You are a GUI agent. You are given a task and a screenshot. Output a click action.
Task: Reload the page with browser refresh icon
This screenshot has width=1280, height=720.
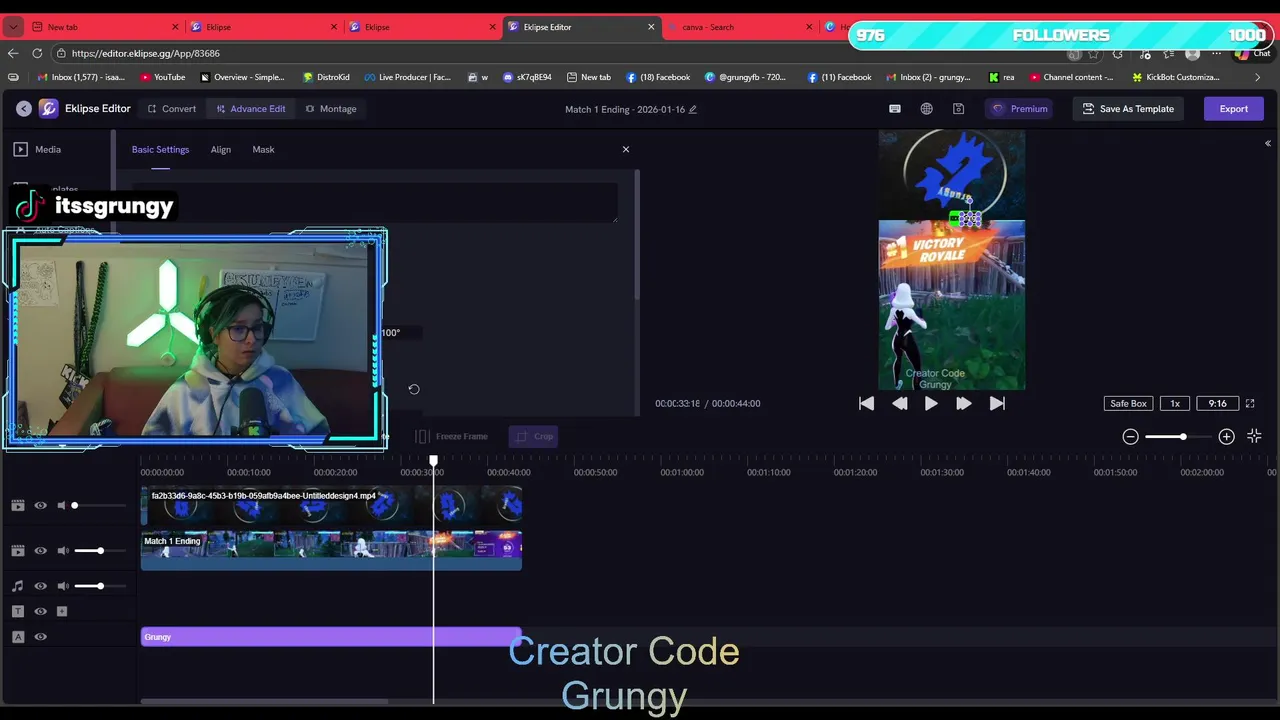[37, 53]
